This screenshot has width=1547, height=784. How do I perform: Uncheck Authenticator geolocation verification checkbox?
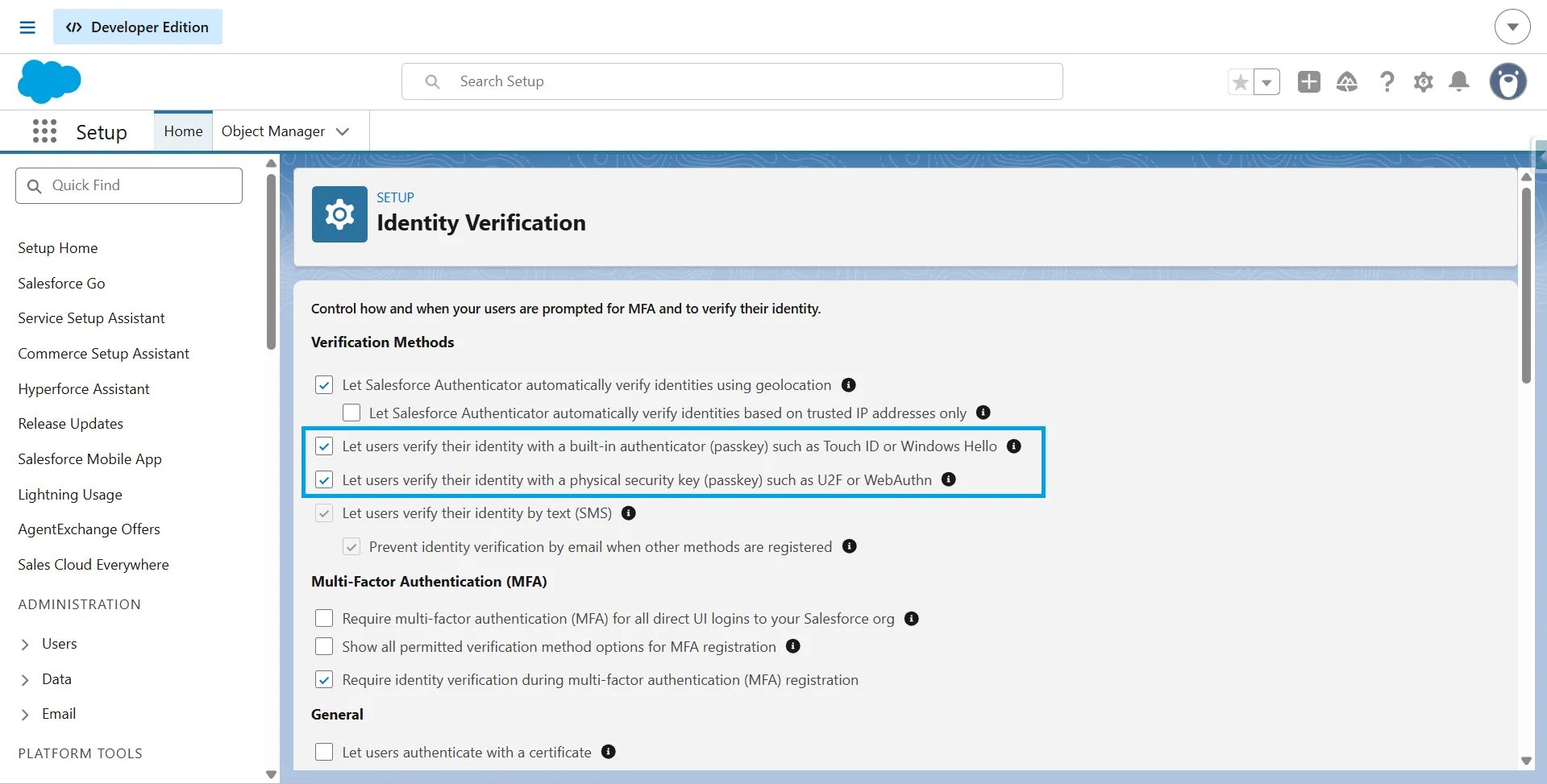click(x=324, y=385)
